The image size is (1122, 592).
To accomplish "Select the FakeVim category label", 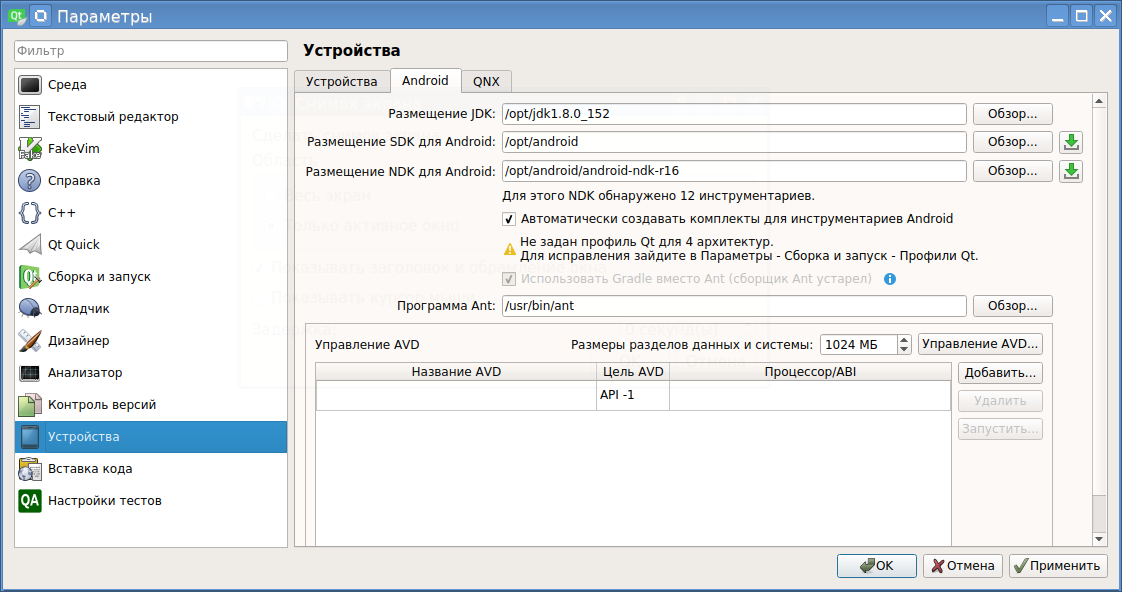I will [x=74, y=149].
